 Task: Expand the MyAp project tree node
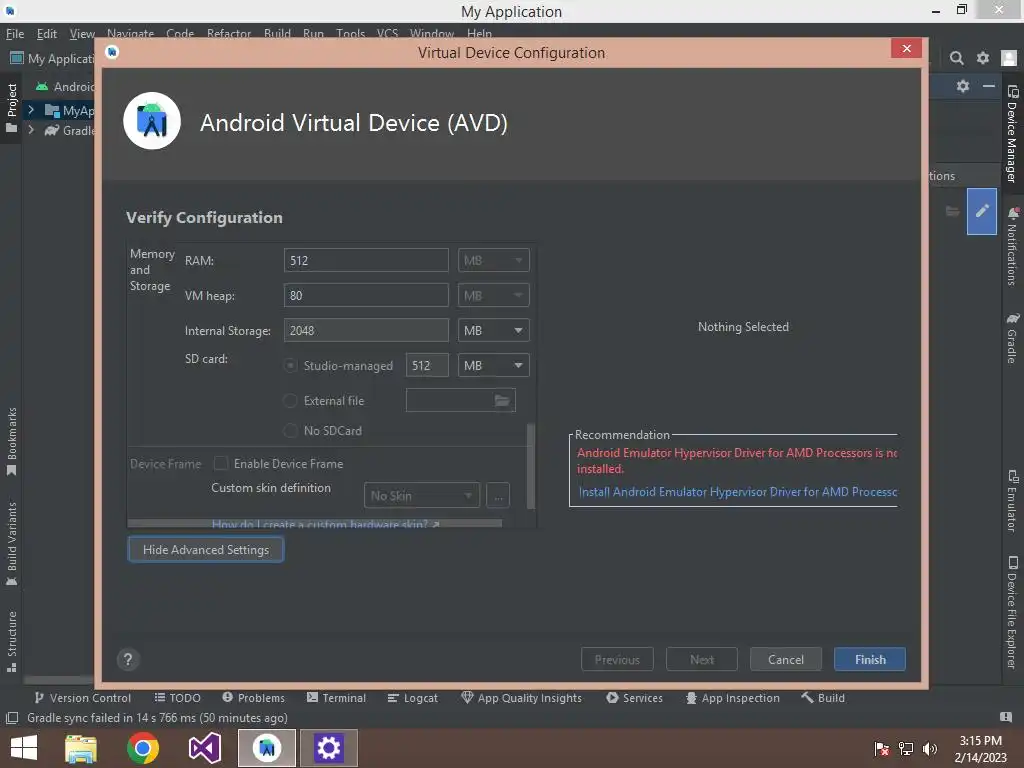[30, 110]
